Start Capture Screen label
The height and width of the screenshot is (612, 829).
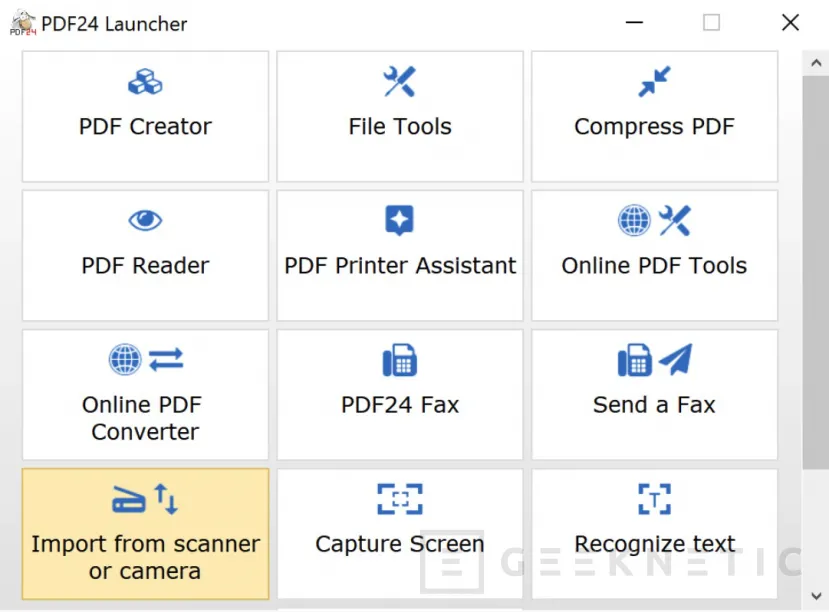click(400, 544)
